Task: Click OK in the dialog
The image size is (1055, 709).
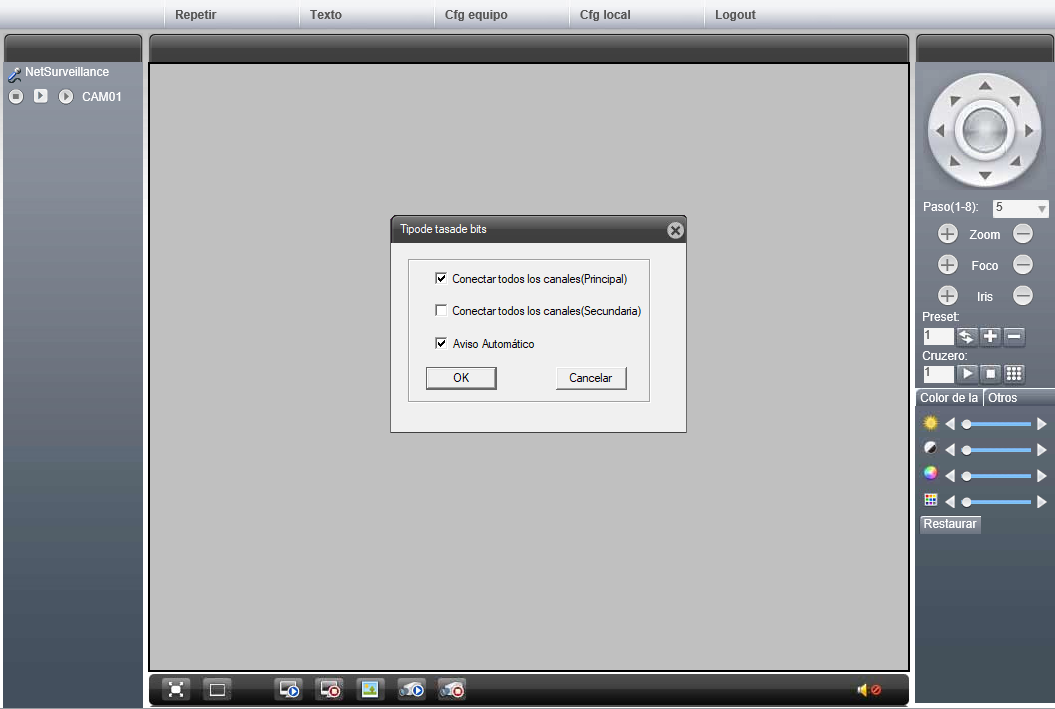Action: 461,378
